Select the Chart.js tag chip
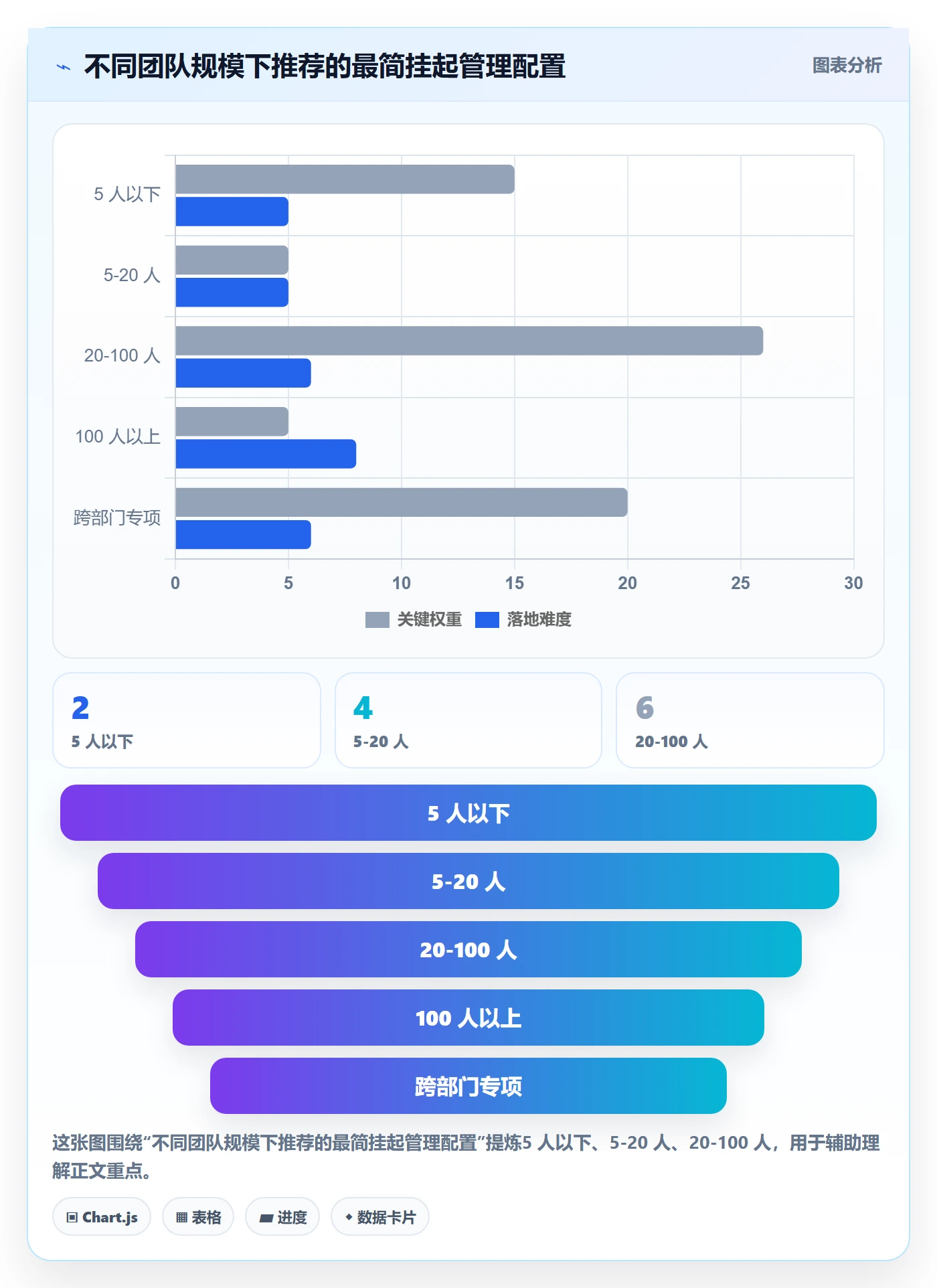Image resolution: width=937 pixels, height=1288 pixels. point(102,1216)
